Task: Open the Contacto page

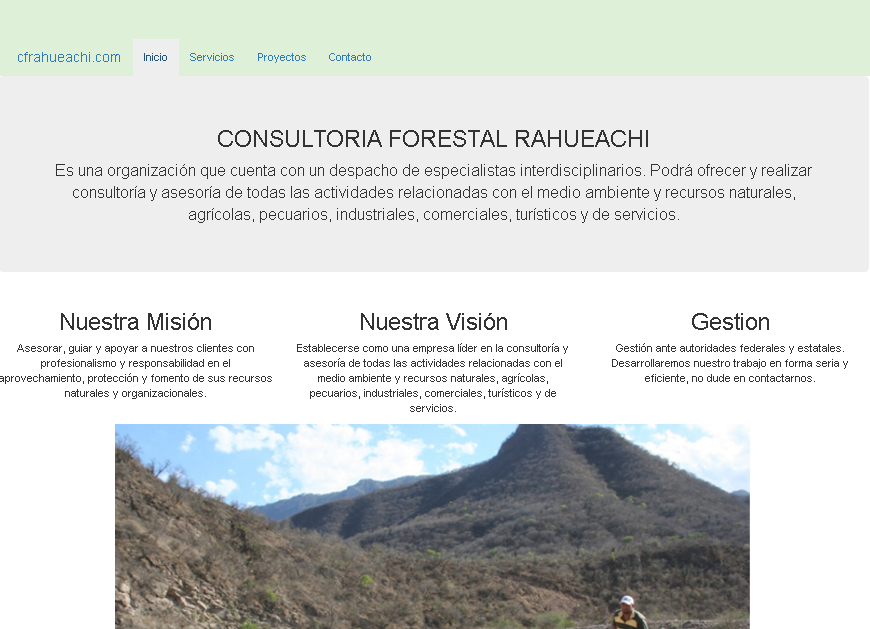Action: [x=350, y=57]
